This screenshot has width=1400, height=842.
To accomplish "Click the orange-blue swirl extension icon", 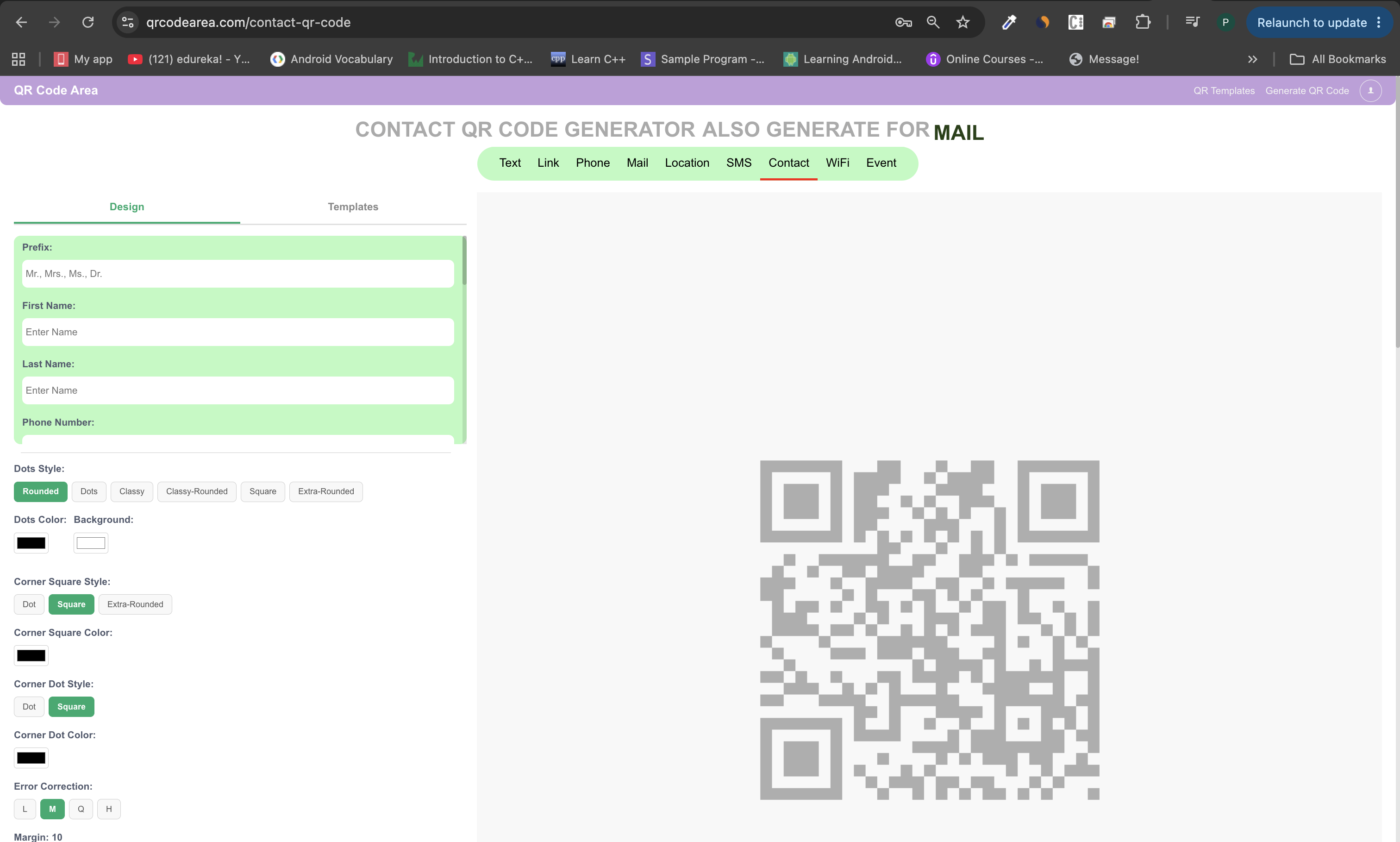I will click(x=1042, y=22).
